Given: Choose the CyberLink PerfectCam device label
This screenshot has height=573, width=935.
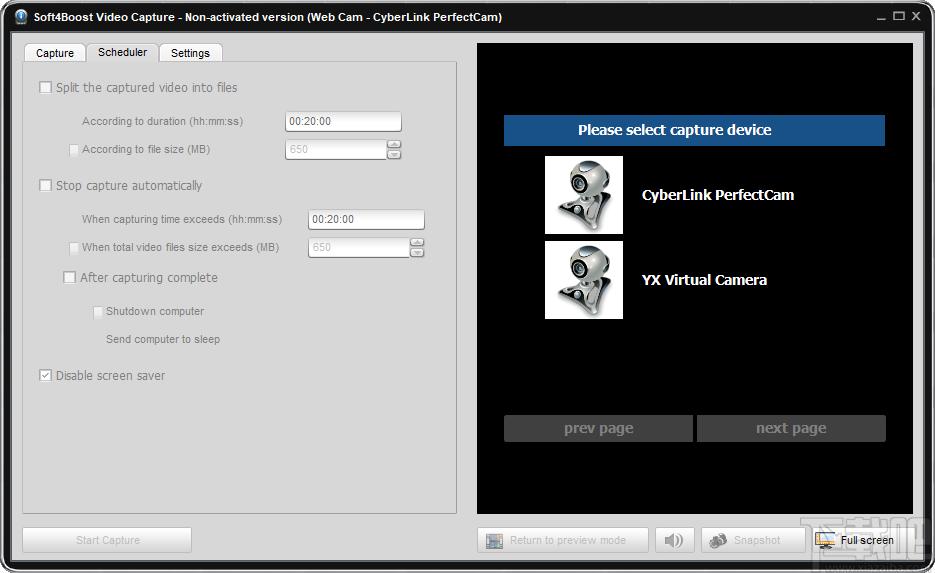Looking at the screenshot, I should [717, 195].
